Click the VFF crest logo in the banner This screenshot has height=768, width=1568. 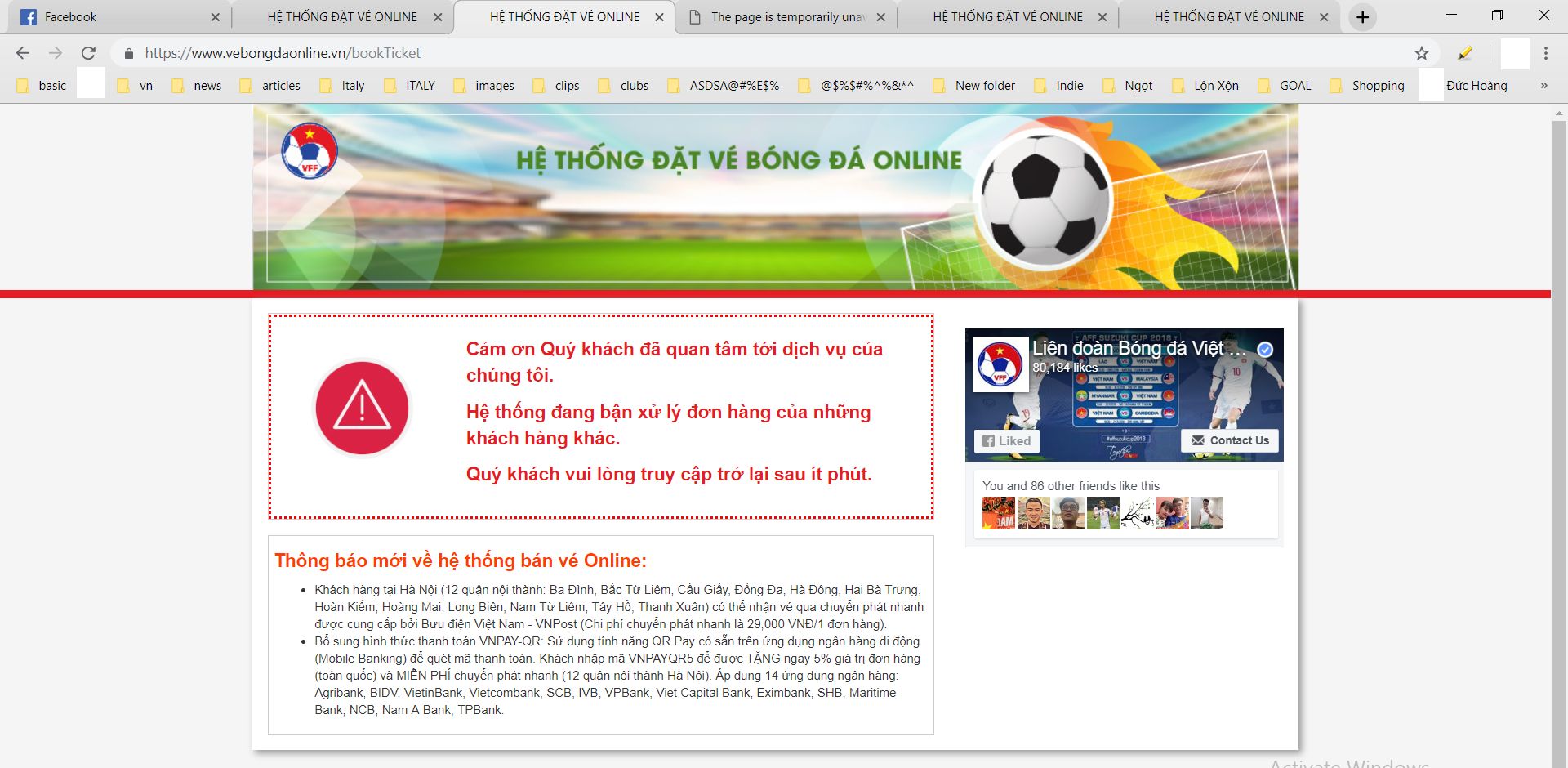(310, 152)
